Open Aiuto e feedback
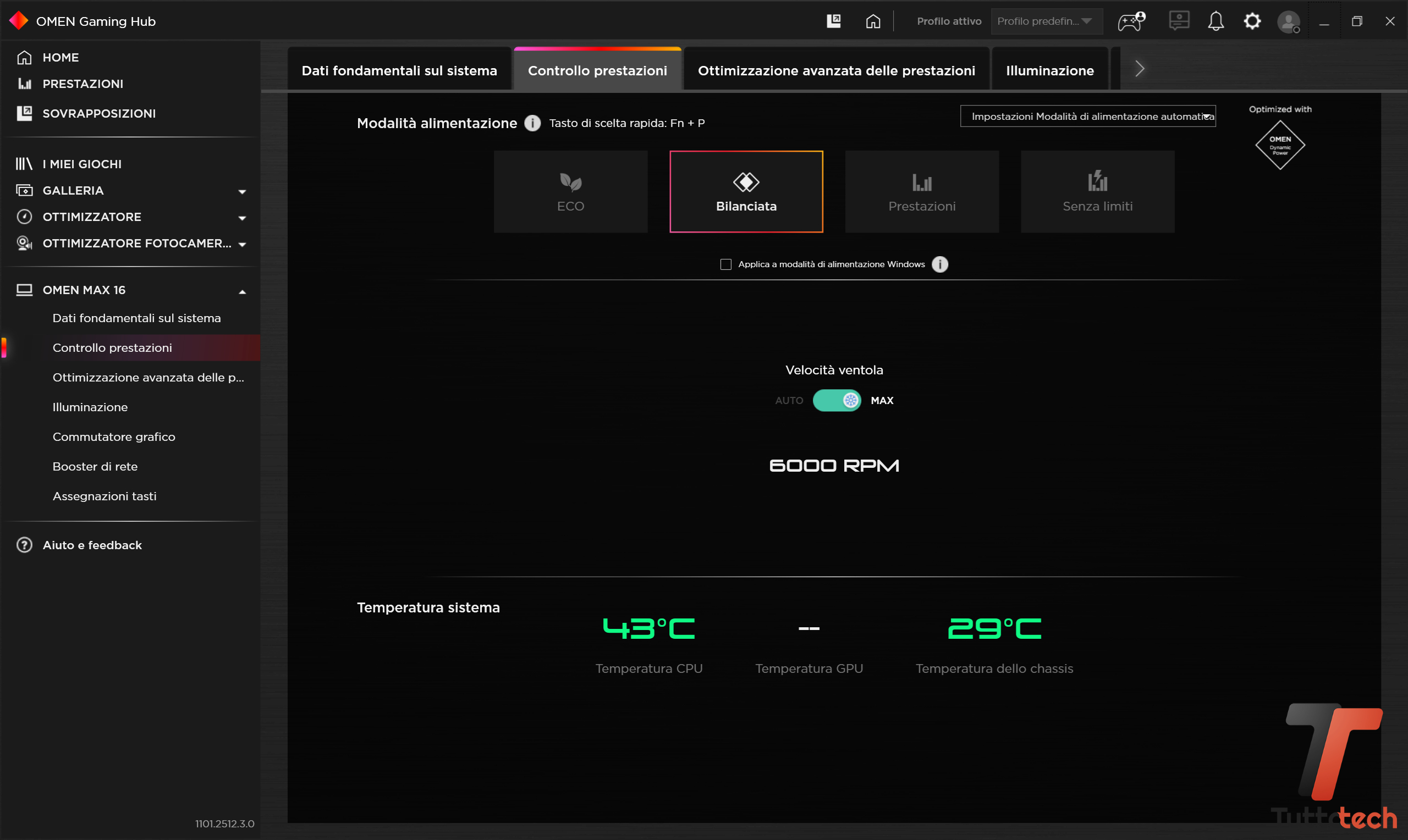1408x840 pixels. pyautogui.click(x=92, y=545)
